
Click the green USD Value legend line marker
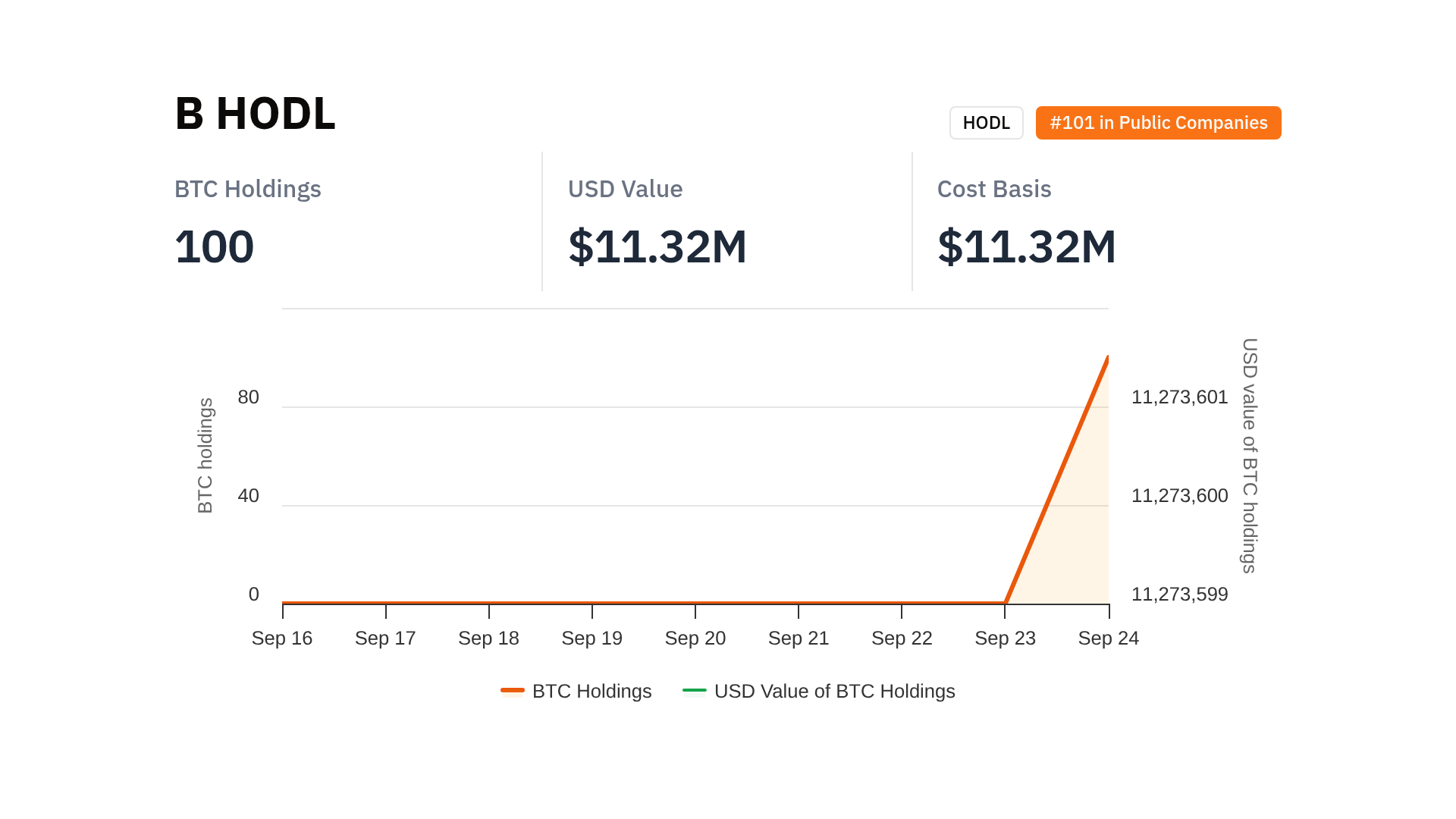click(x=694, y=690)
